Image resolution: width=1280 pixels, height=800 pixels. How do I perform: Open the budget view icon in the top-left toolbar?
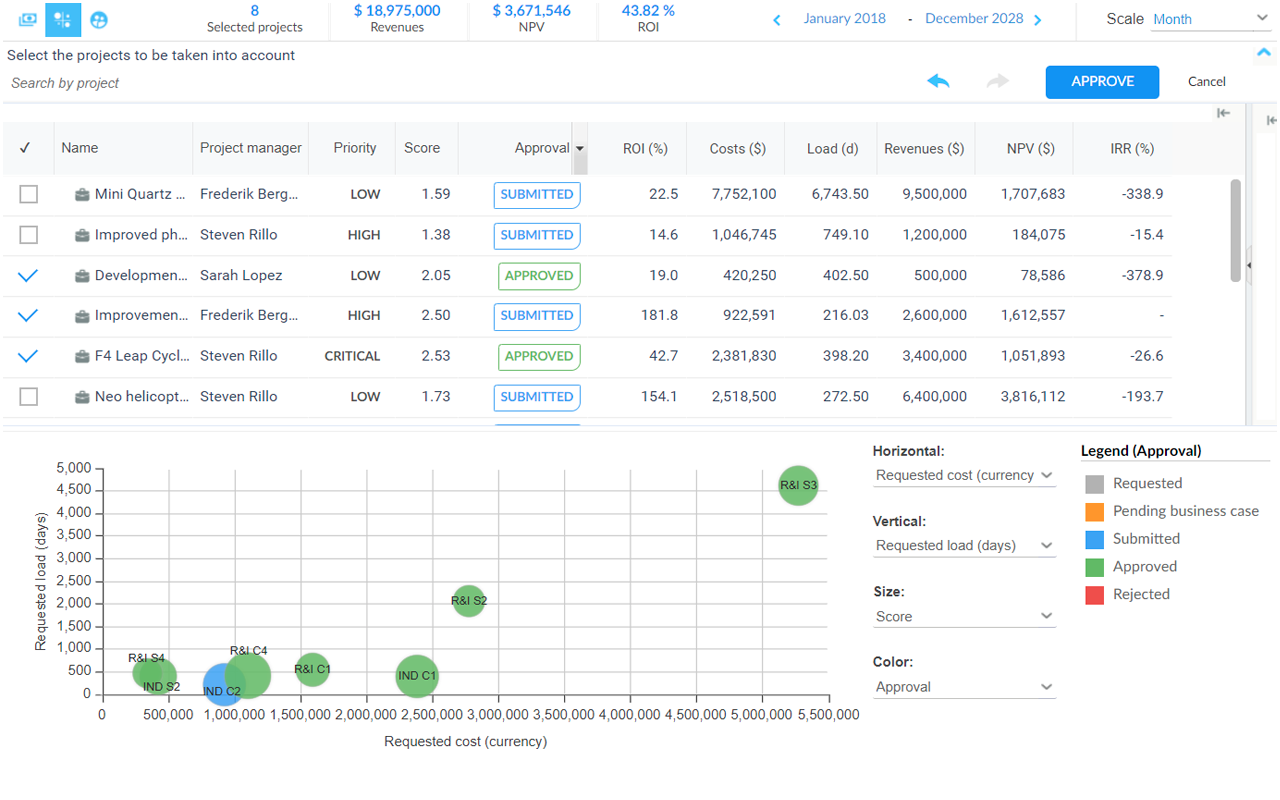tap(27, 19)
